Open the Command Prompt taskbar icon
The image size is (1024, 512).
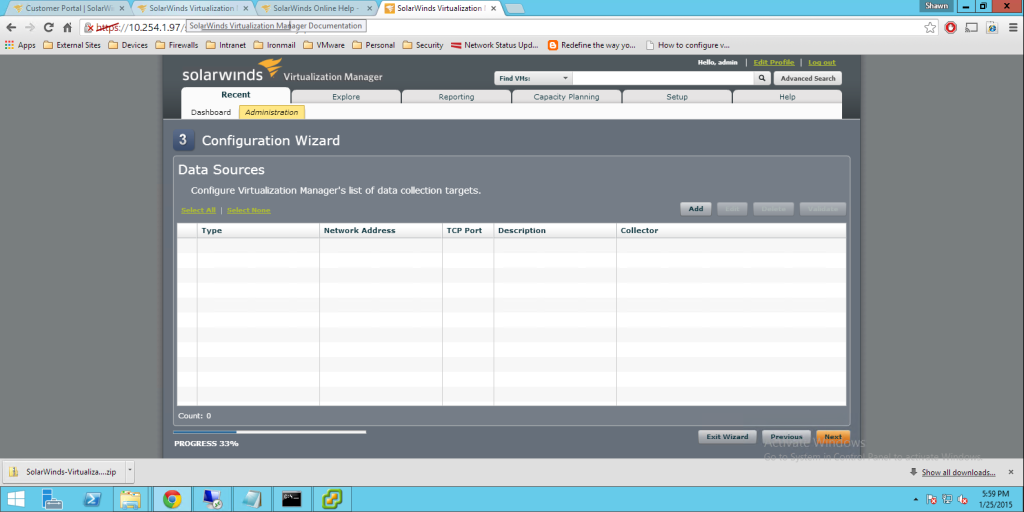pos(292,500)
